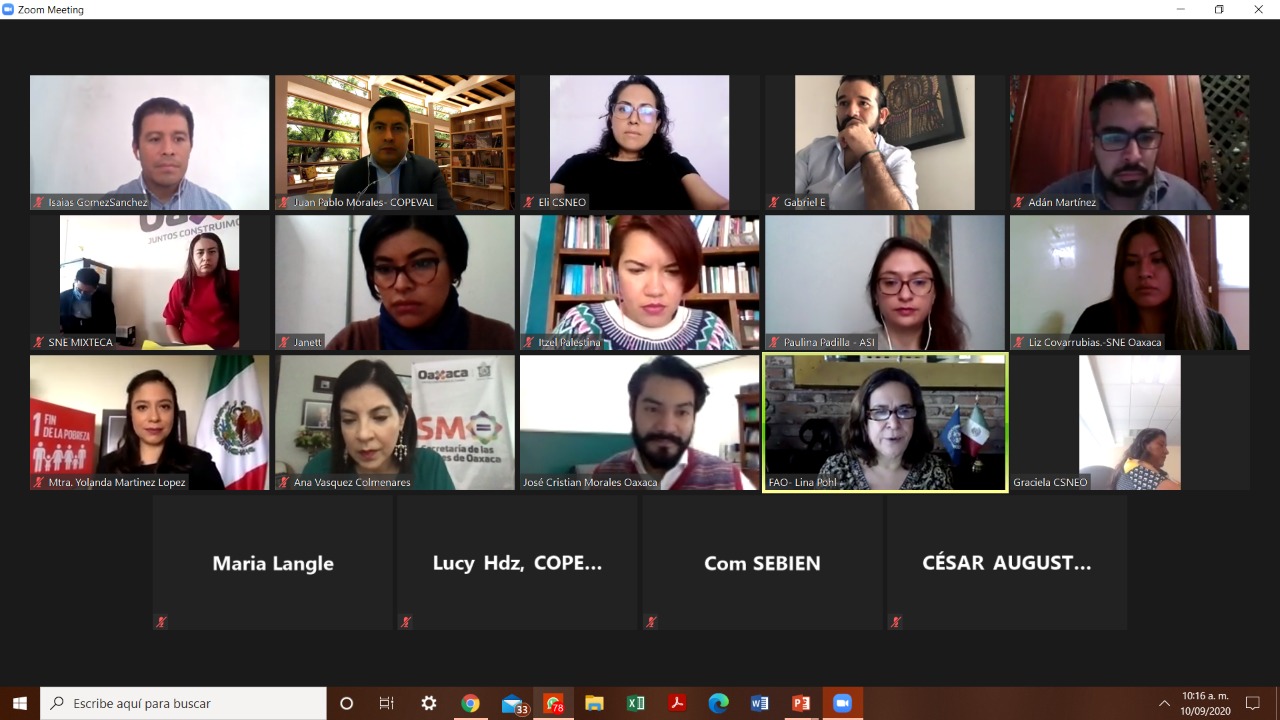Open Mail app with 33 badge
Image resolution: width=1280 pixels, height=720 pixels.
click(x=513, y=704)
